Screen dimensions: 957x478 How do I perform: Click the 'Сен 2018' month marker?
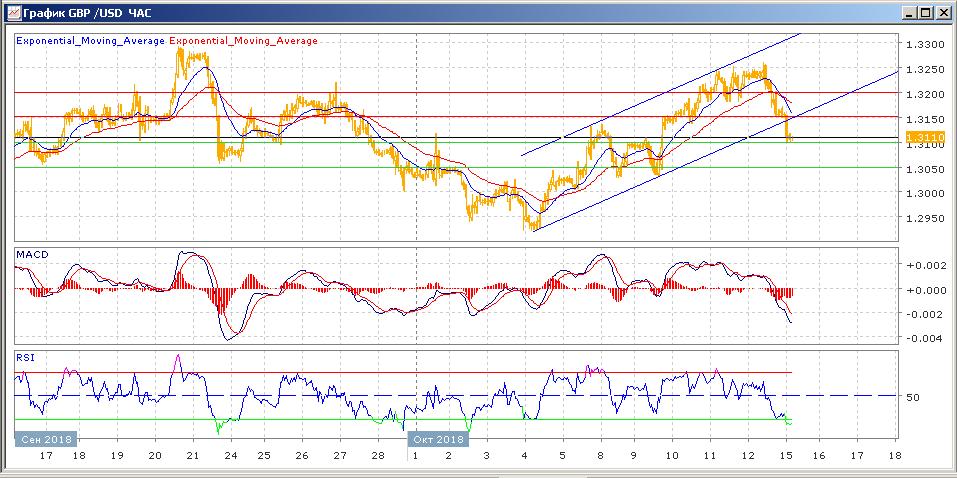pos(46,438)
